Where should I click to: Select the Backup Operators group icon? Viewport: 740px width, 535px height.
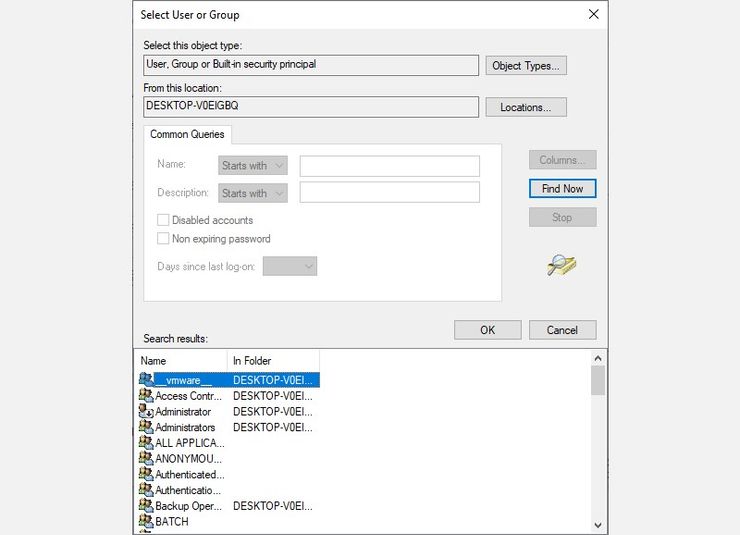point(146,506)
